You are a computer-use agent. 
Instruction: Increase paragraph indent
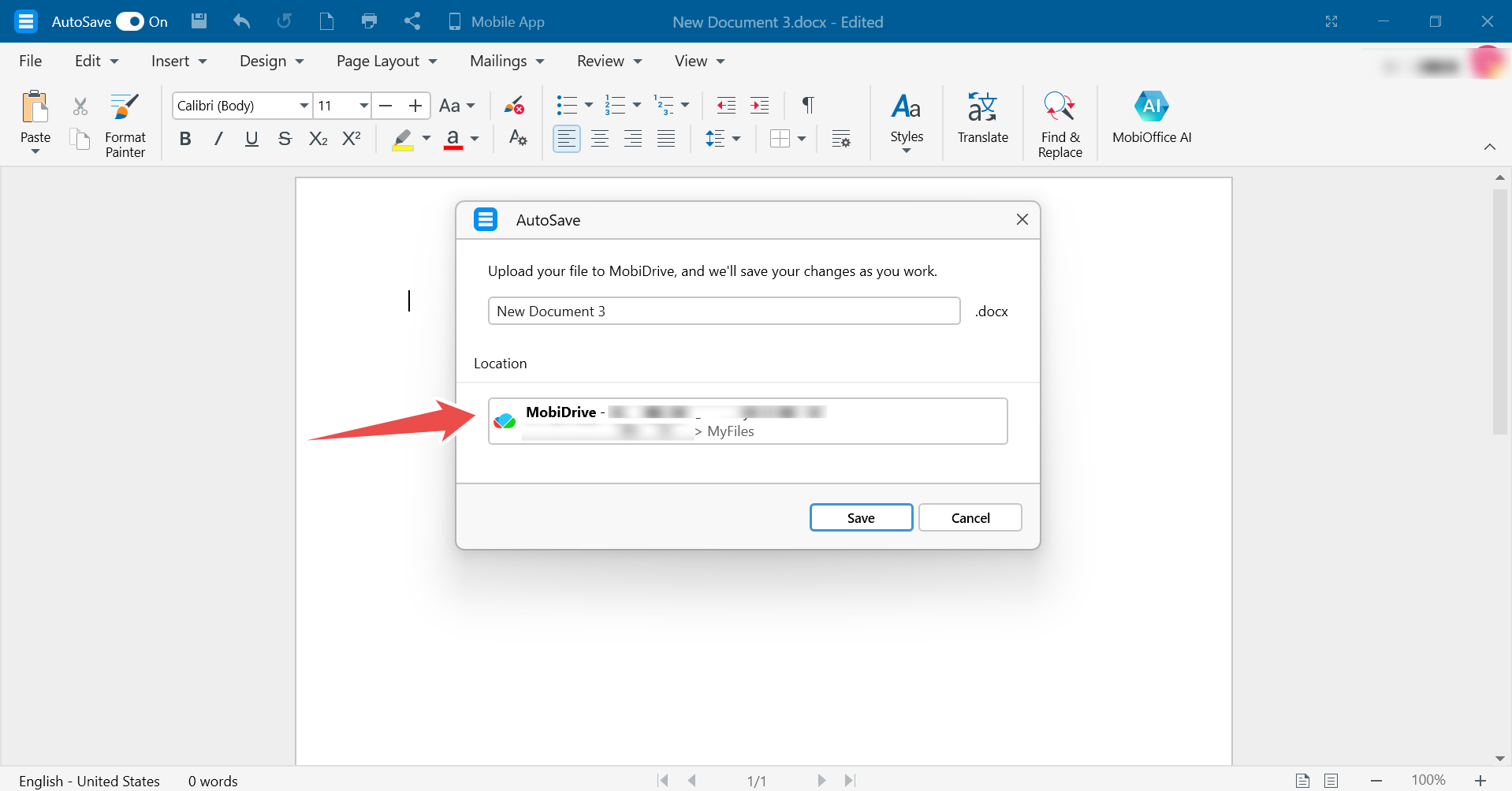point(760,105)
